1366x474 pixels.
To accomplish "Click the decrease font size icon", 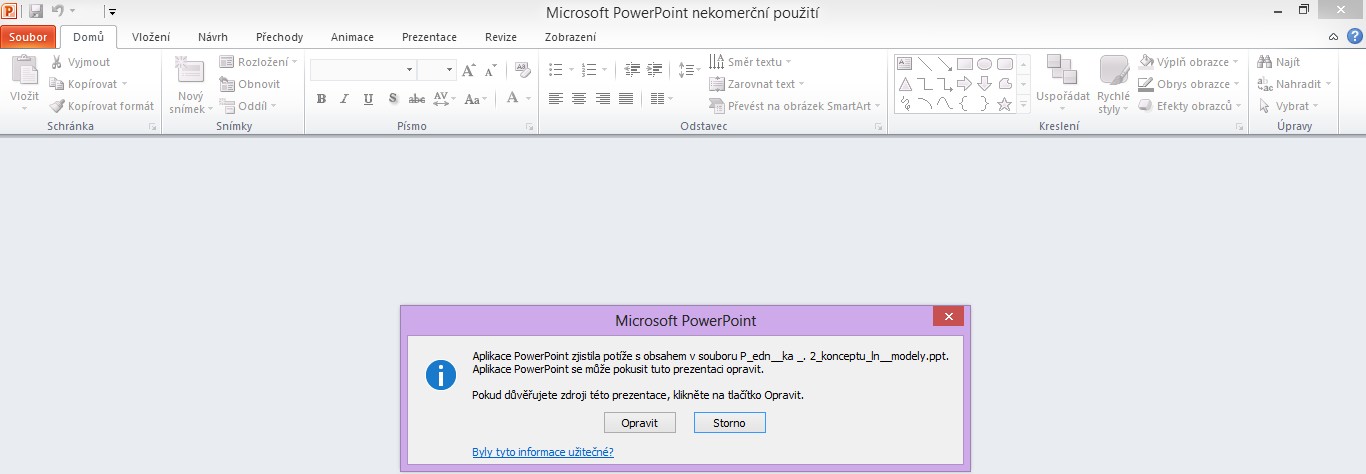I will tap(490, 71).
